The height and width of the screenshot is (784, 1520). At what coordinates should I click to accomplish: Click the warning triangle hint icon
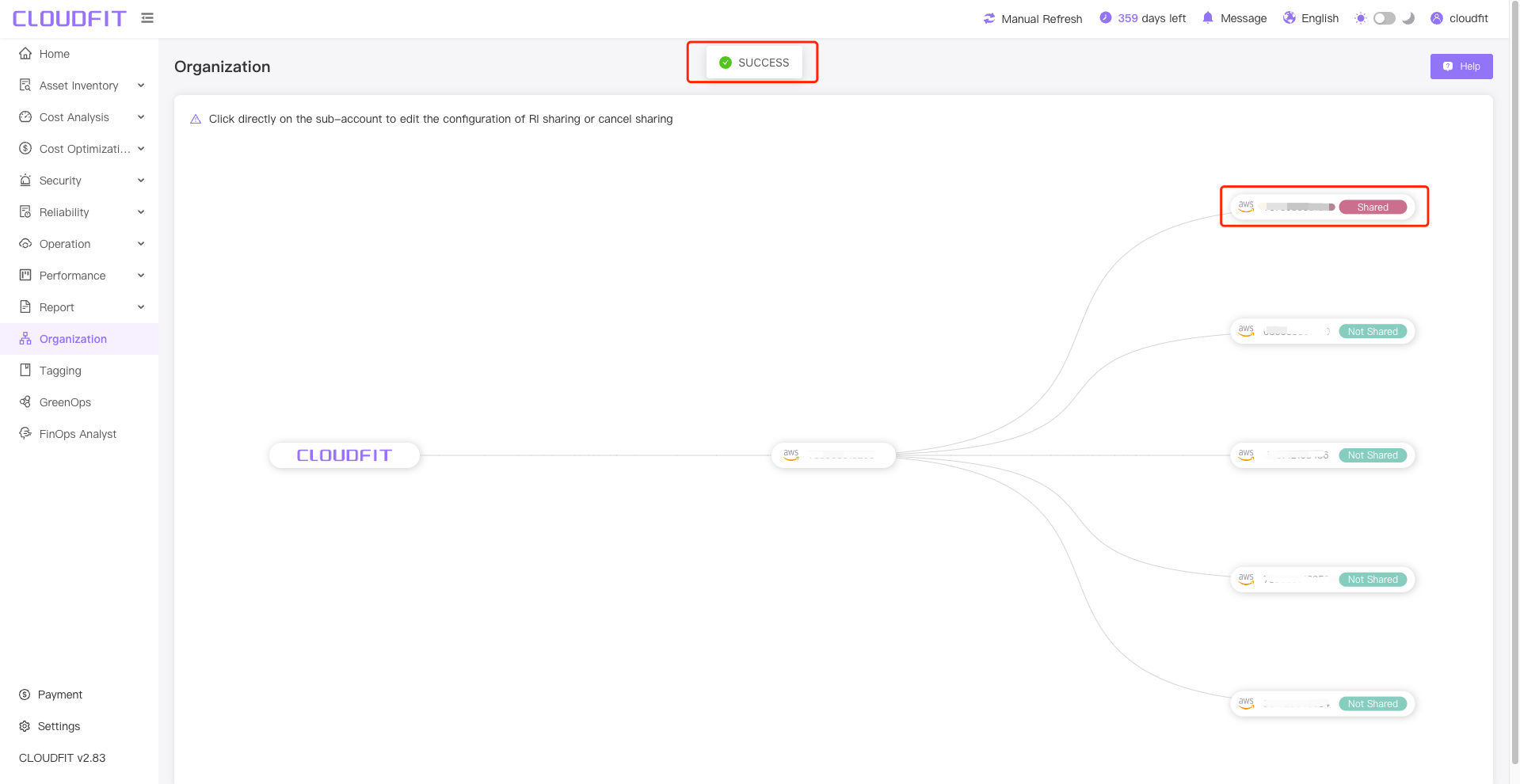[x=196, y=119]
